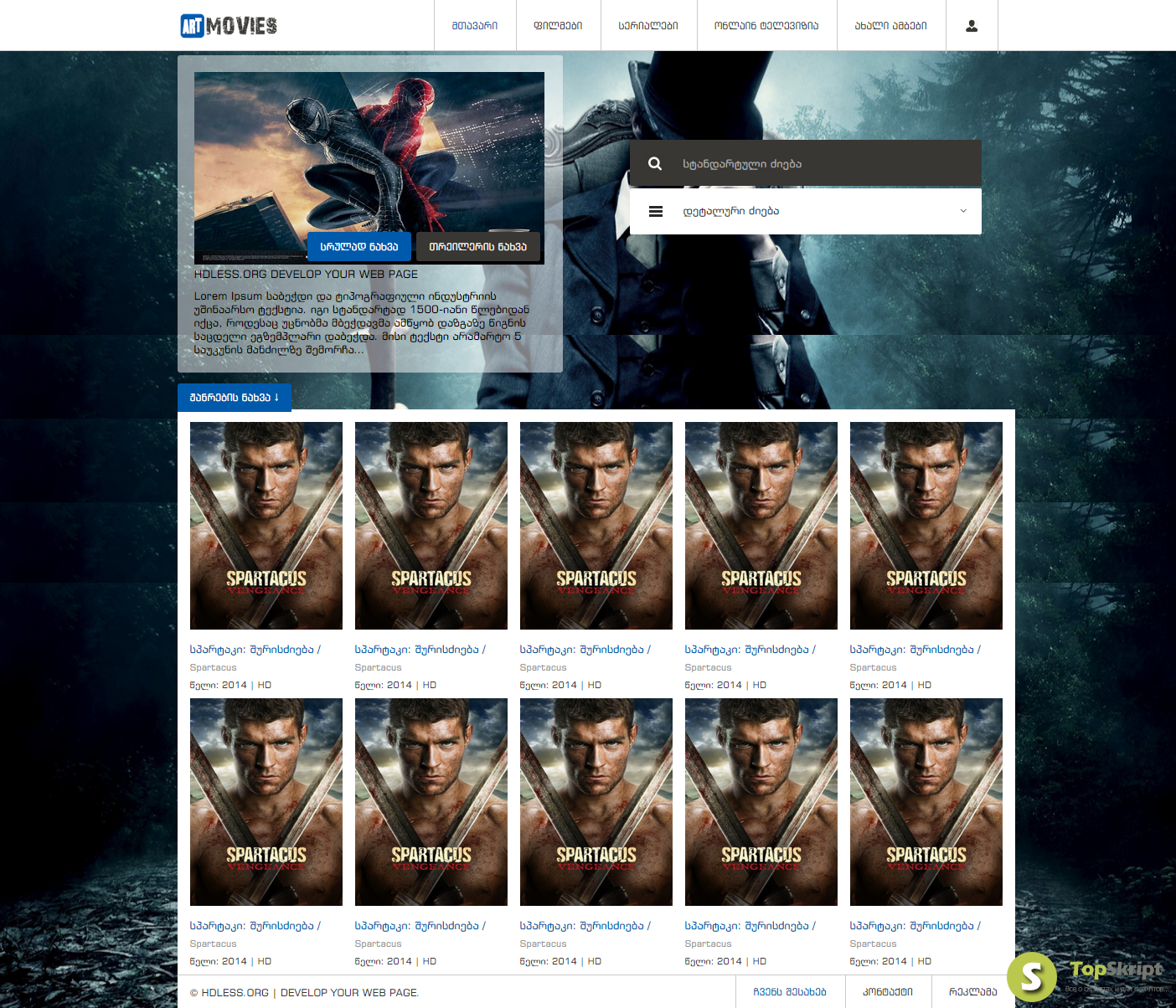
Task: Visit the რეკლამა footer link
Action: click(x=973, y=992)
